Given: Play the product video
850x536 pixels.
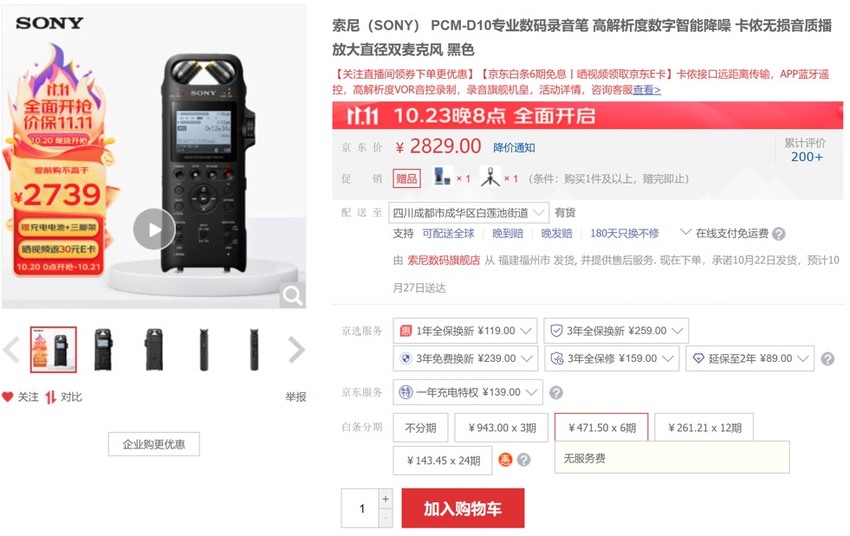Looking at the screenshot, I should (154, 229).
